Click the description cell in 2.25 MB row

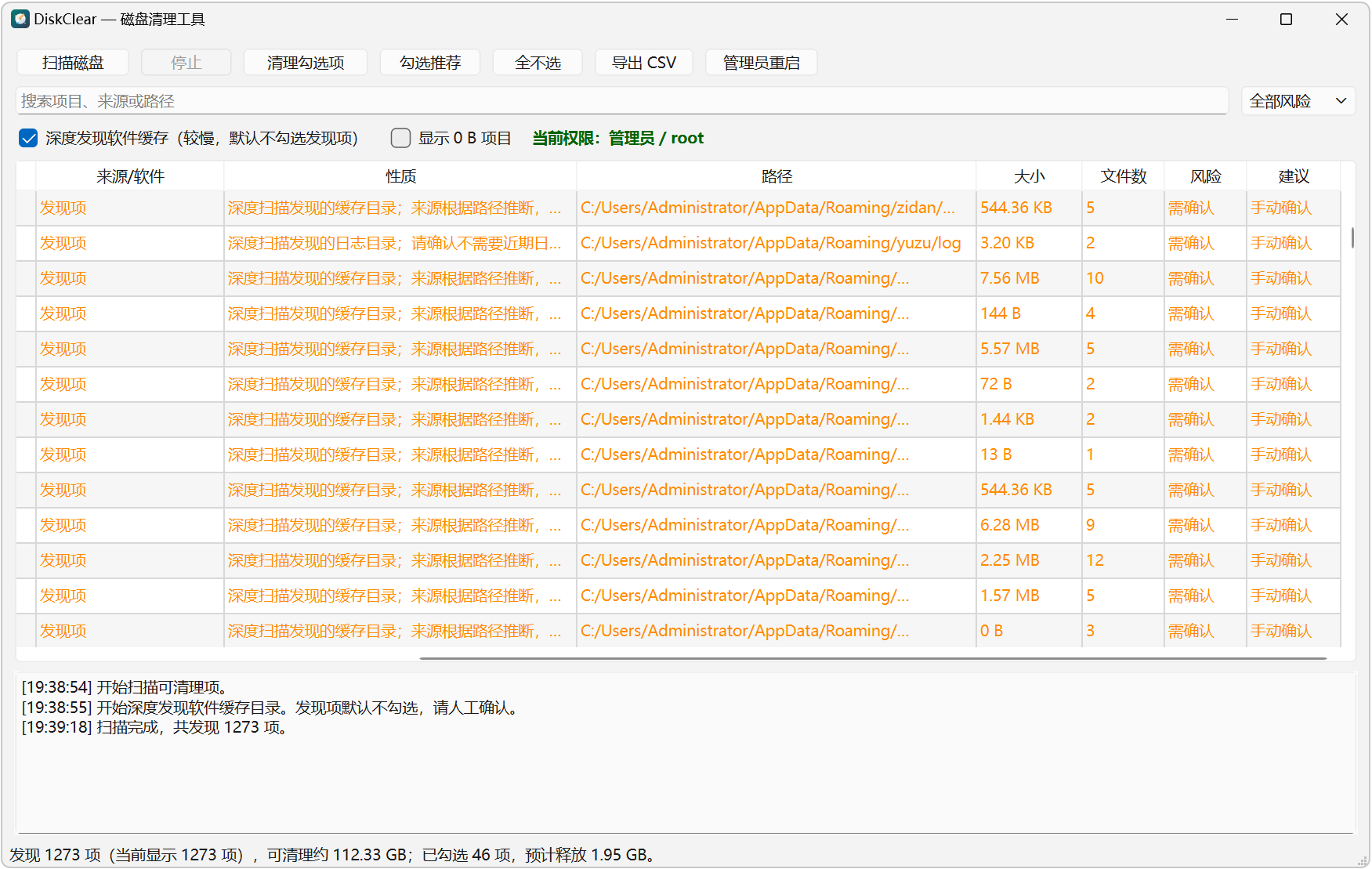click(400, 560)
